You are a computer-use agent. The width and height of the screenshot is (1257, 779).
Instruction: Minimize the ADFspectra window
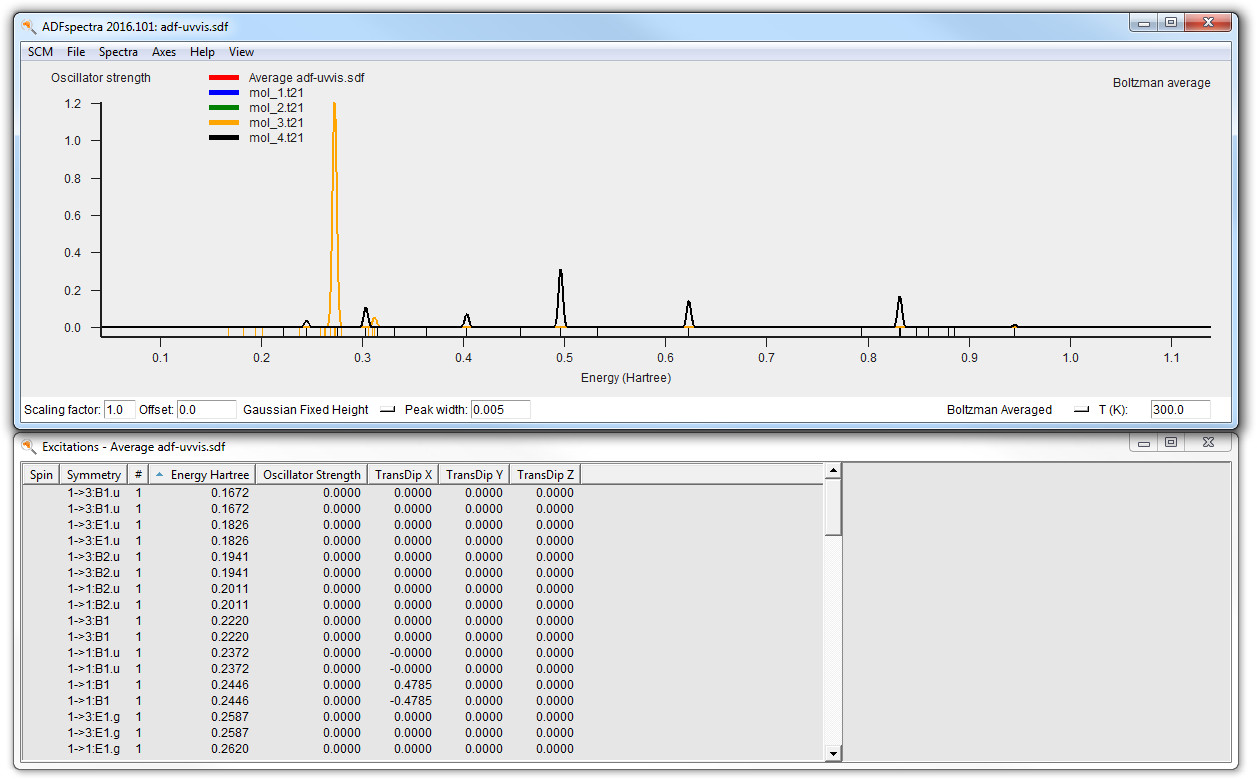coord(1143,22)
